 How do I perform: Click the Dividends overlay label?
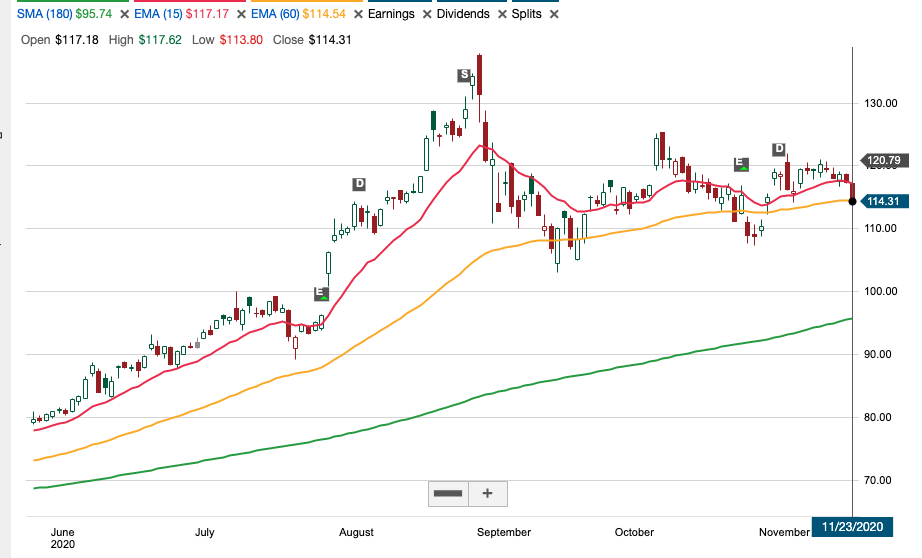coord(463,14)
